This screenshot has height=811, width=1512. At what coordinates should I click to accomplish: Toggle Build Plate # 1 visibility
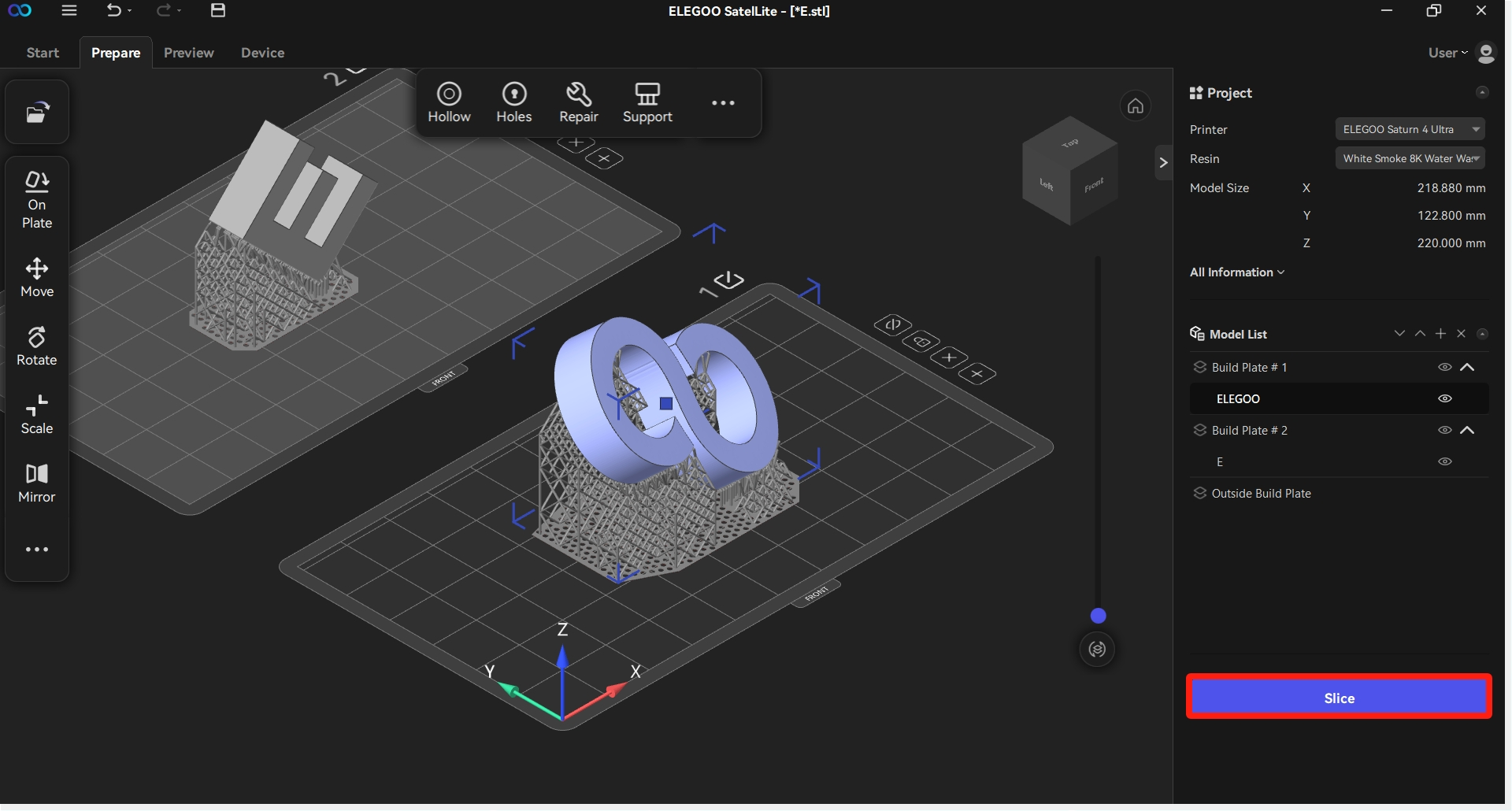pyautogui.click(x=1444, y=368)
